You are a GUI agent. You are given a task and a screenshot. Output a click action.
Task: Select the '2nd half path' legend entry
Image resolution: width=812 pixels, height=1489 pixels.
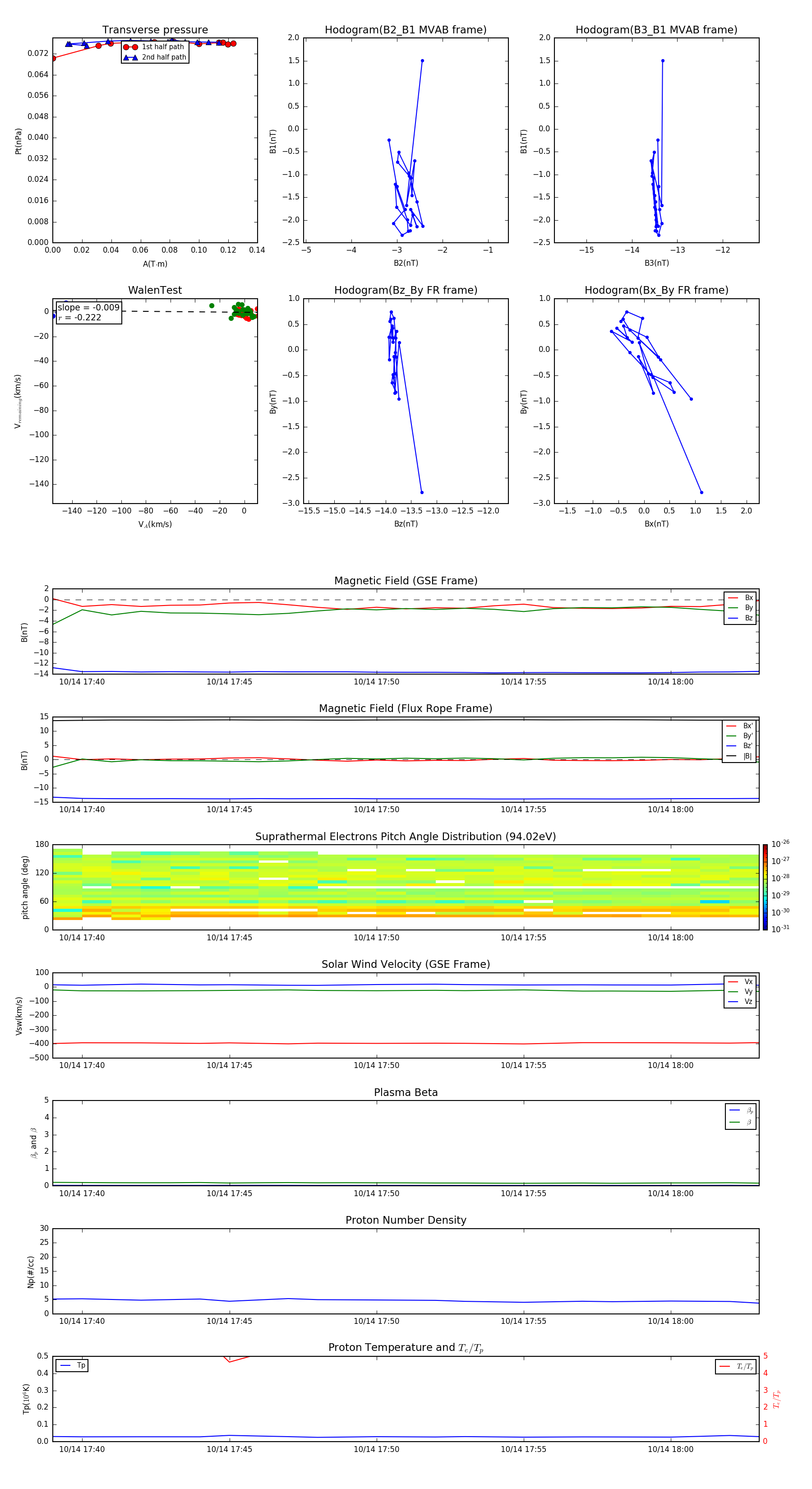[x=155, y=57]
